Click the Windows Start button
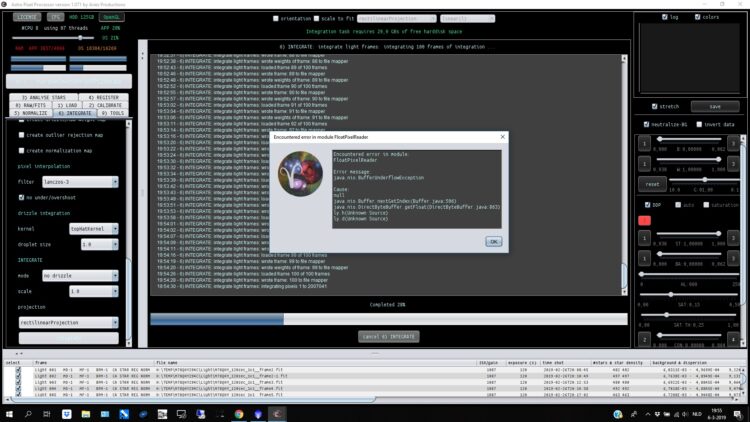 [x=9, y=414]
